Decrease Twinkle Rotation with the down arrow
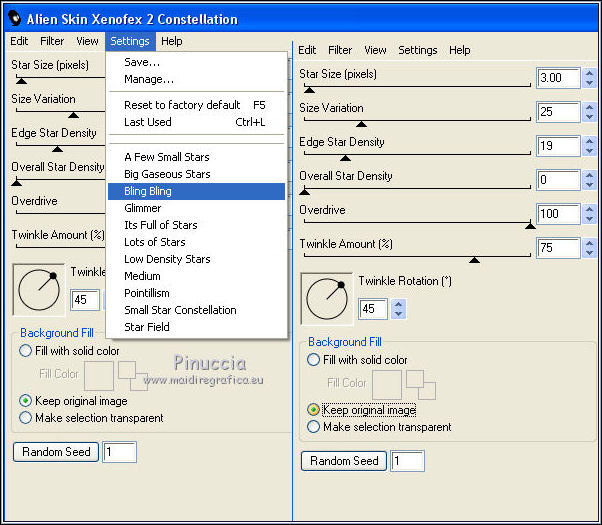Screen dimensions: 602x525 pos(399,314)
